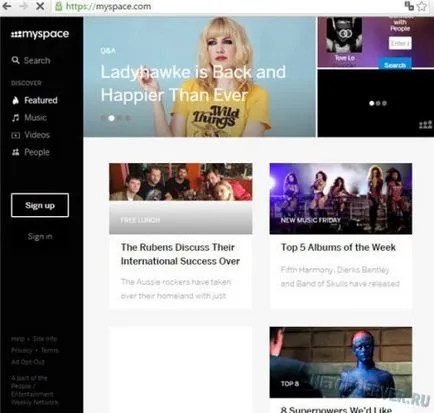This screenshot has width=434, height=413.
Task: Select the middle dot in right panel carousel
Action: click(378, 103)
